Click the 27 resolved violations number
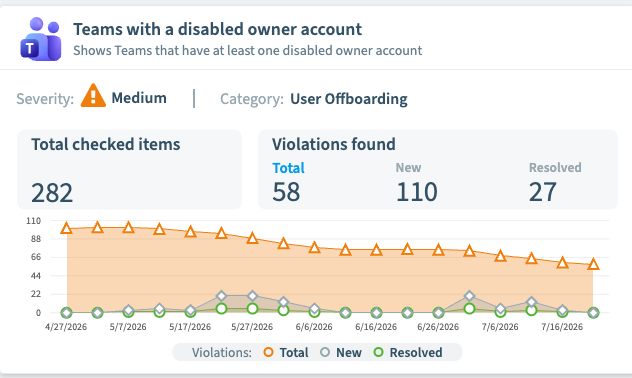This screenshot has height=378, width=632. (x=543, y=192)
